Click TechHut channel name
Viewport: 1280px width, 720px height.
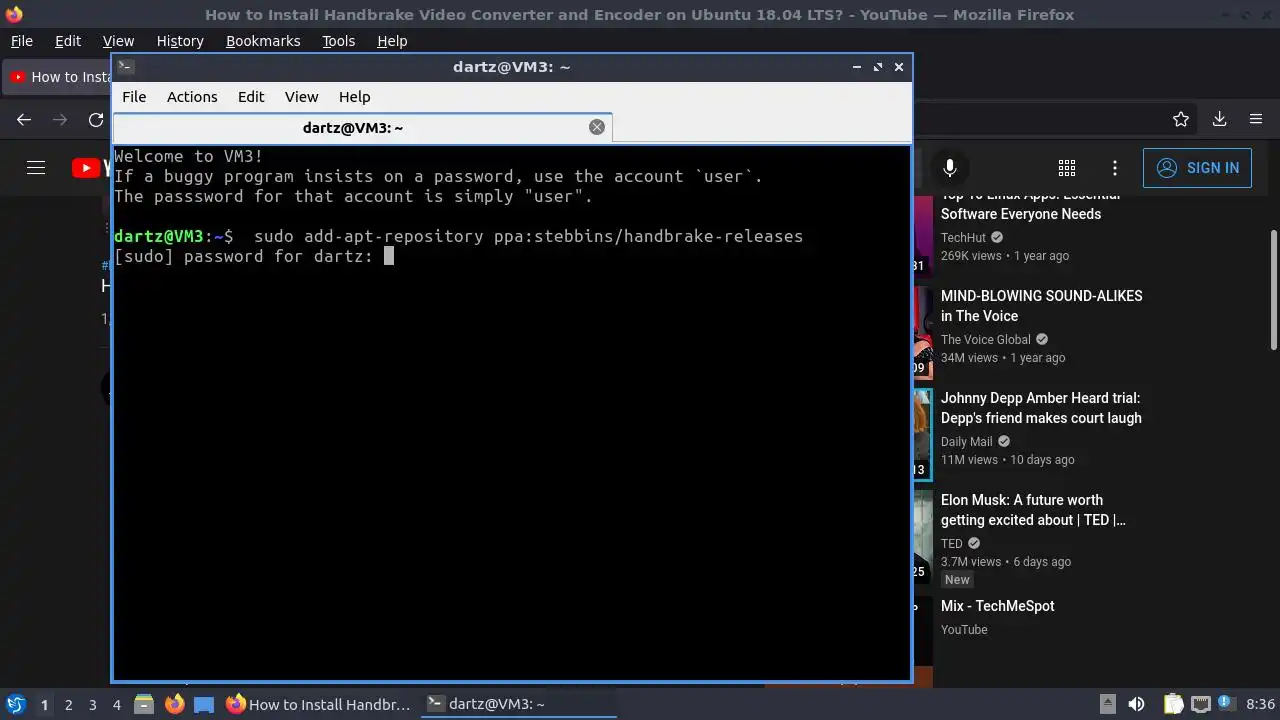coord(963,238)
